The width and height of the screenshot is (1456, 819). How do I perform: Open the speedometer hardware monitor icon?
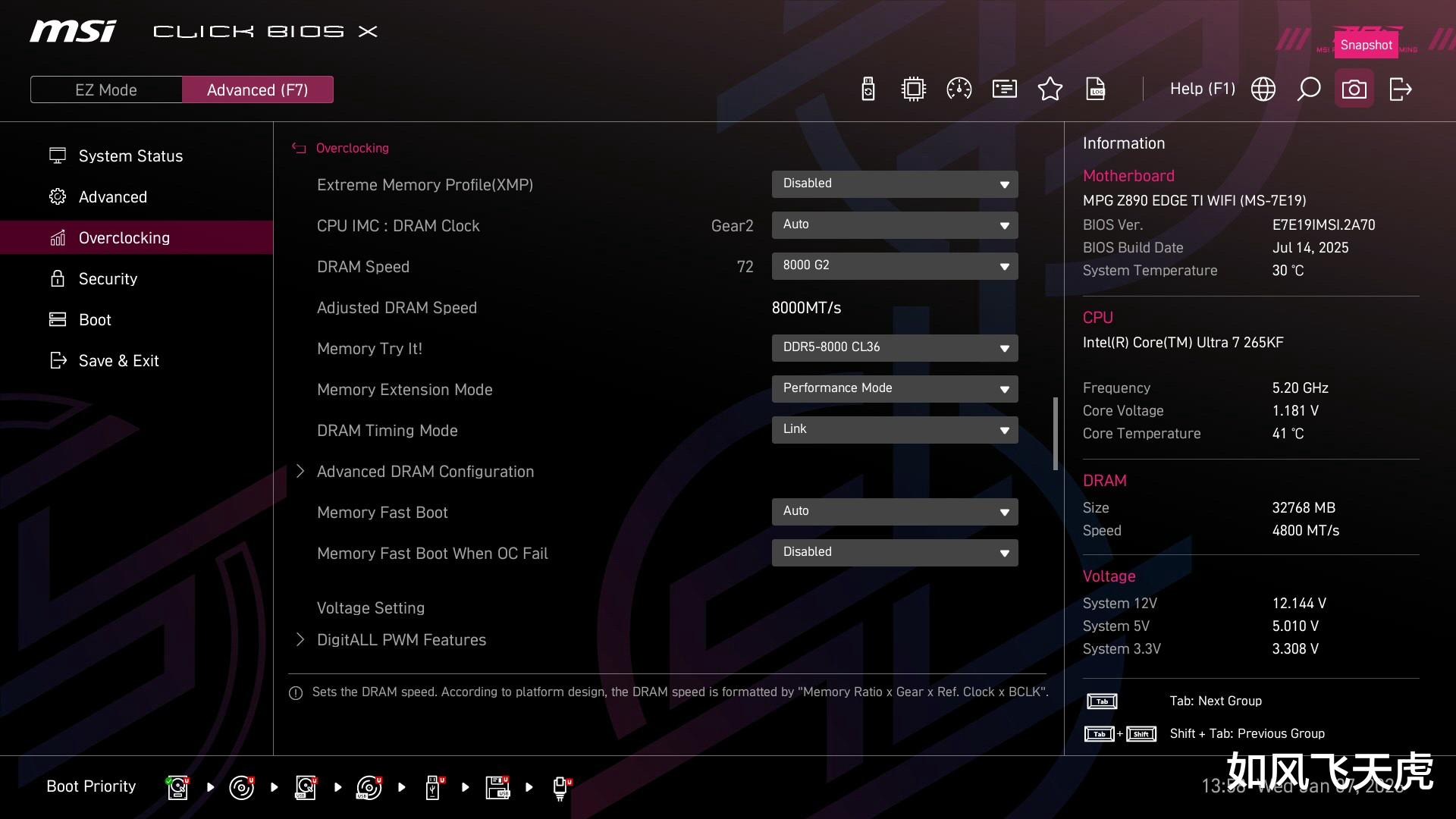click(959, 89)
